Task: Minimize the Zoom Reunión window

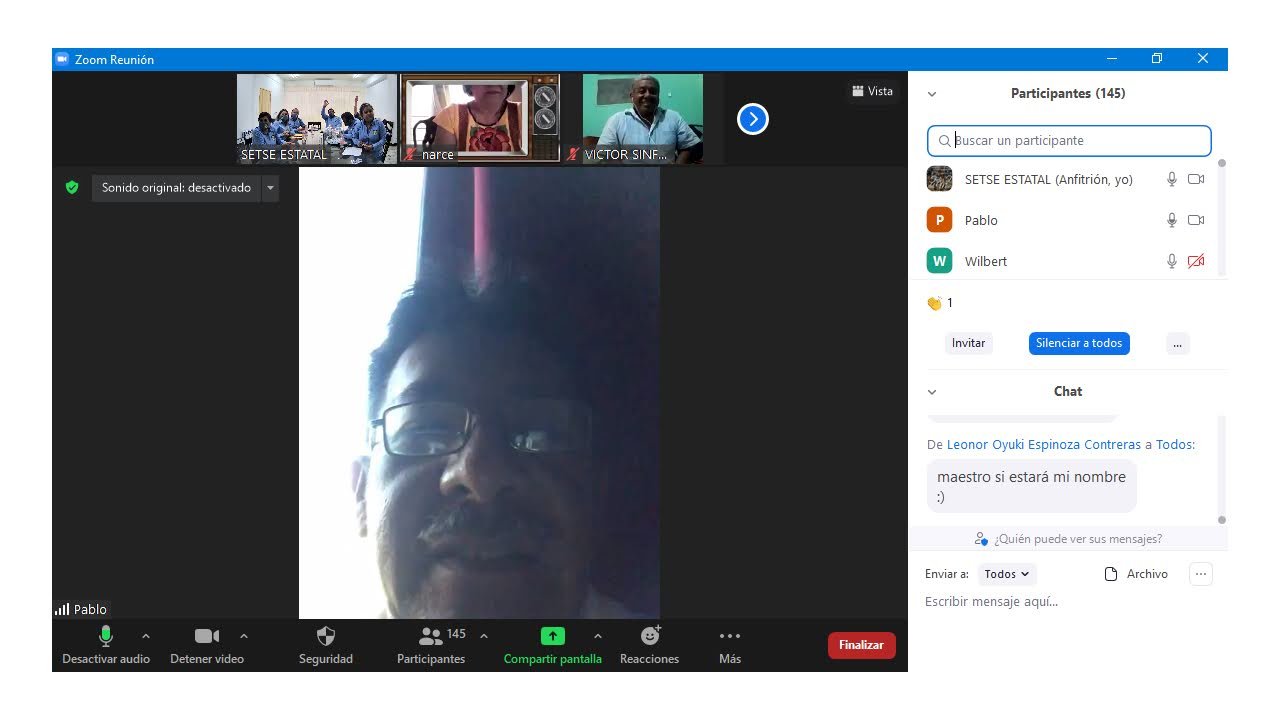Action: point(1112,59)
